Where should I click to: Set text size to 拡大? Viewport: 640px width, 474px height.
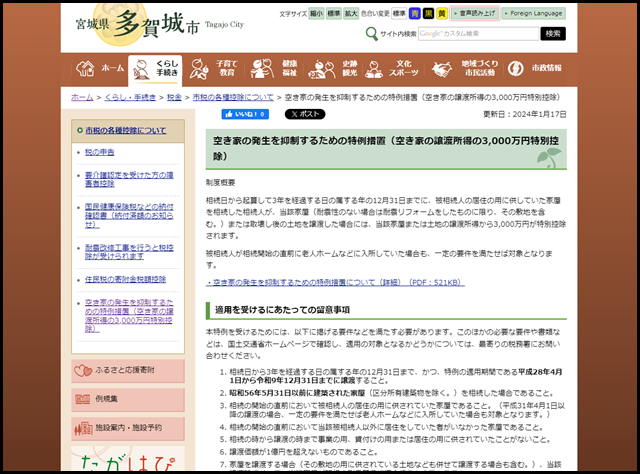click(351, 13)
